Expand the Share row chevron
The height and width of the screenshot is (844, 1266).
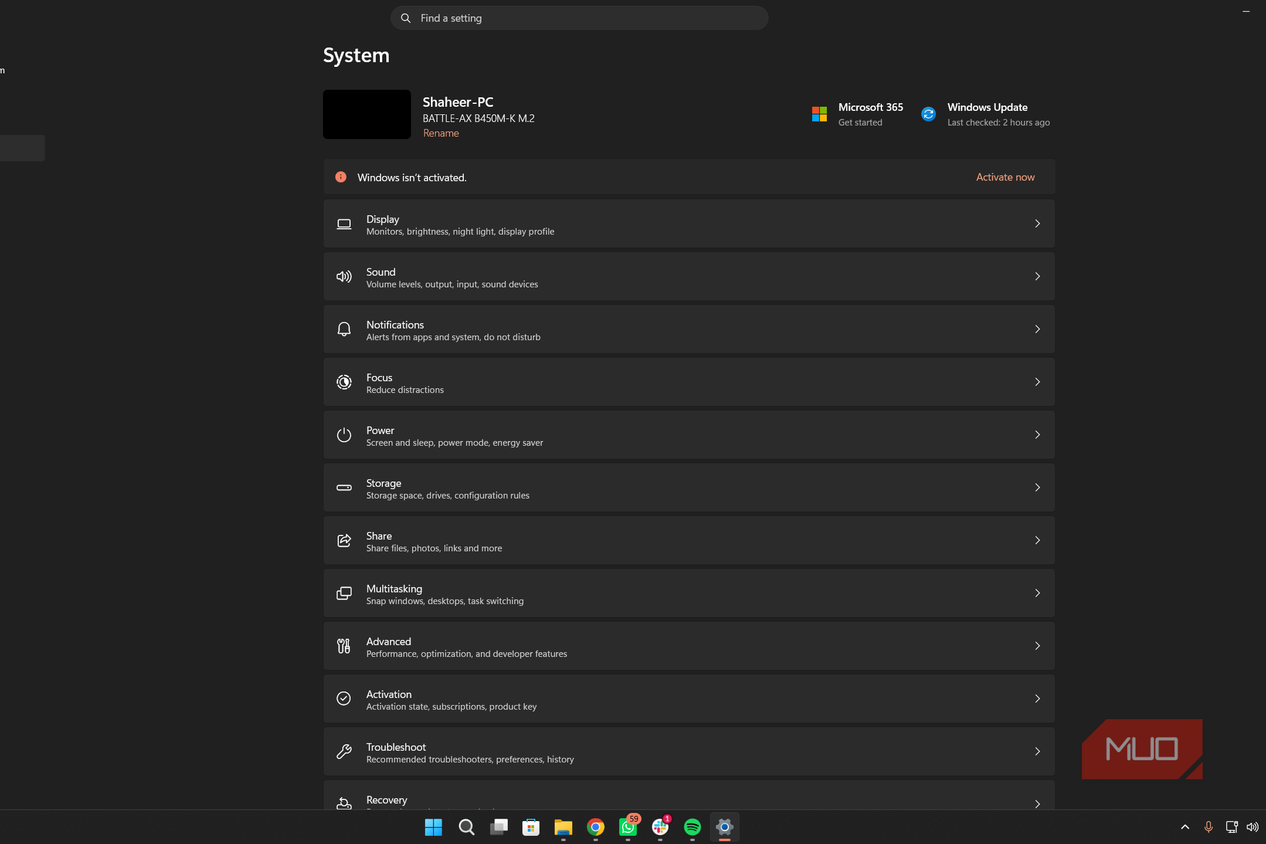point(1037,540)
